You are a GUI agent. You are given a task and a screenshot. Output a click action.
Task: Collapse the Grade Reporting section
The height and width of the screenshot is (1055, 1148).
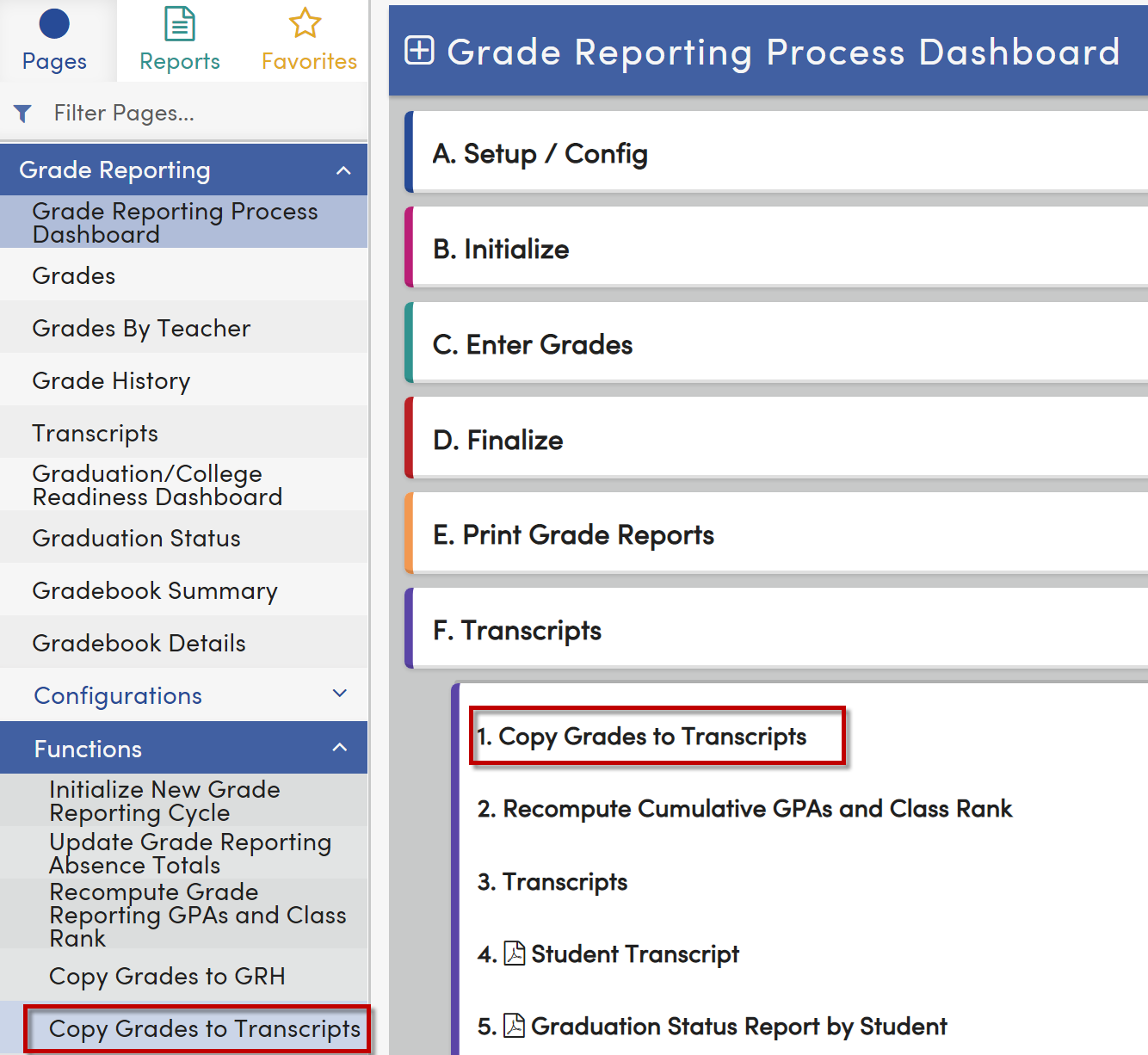[x=343, y=170]
